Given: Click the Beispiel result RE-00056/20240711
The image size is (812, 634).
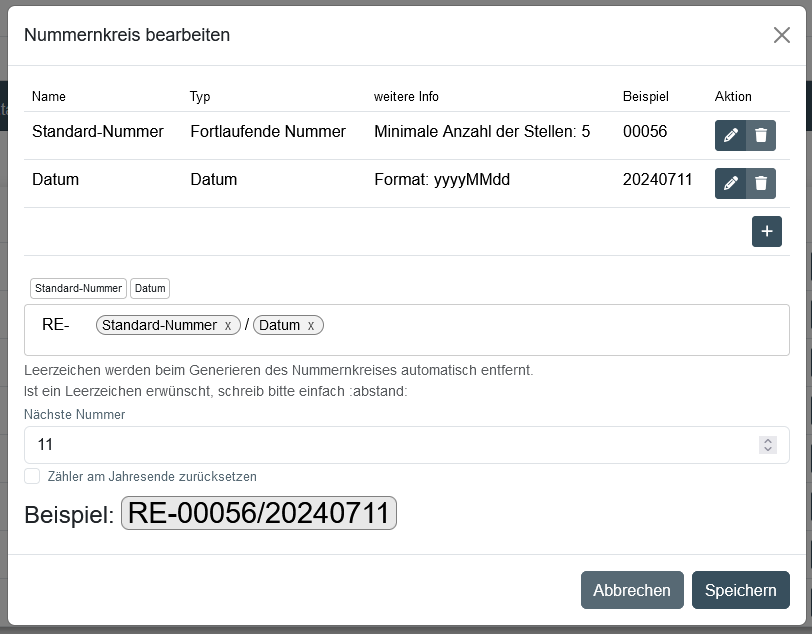Looking at the screenshot, I should tap(259, 514).
